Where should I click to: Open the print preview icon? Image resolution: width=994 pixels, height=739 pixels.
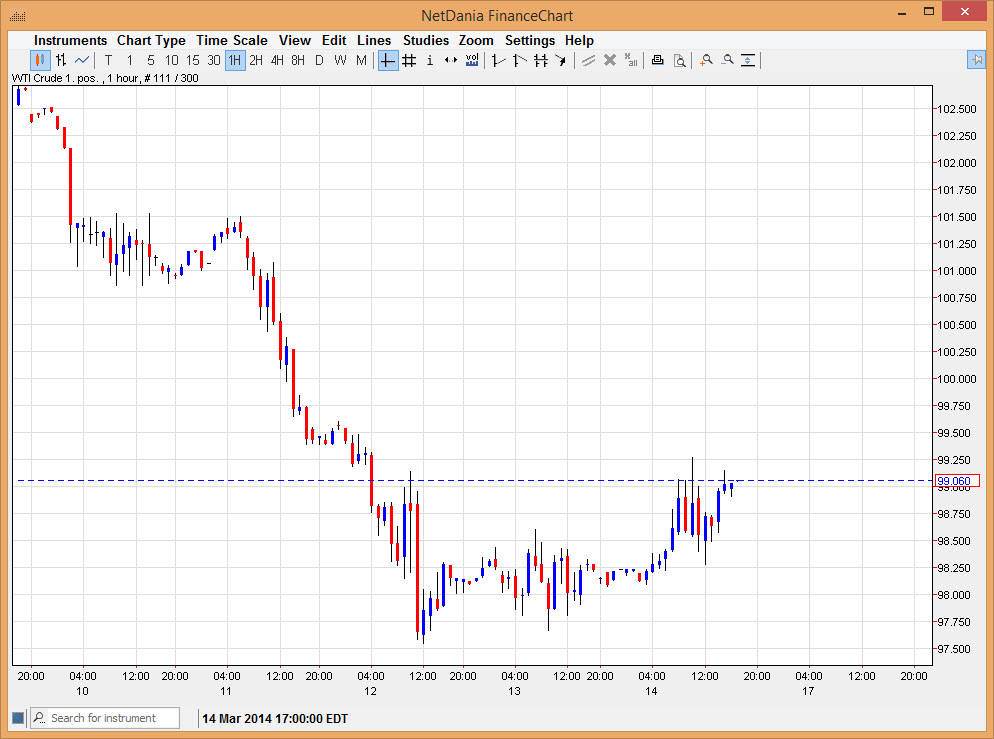pos(679,60)
